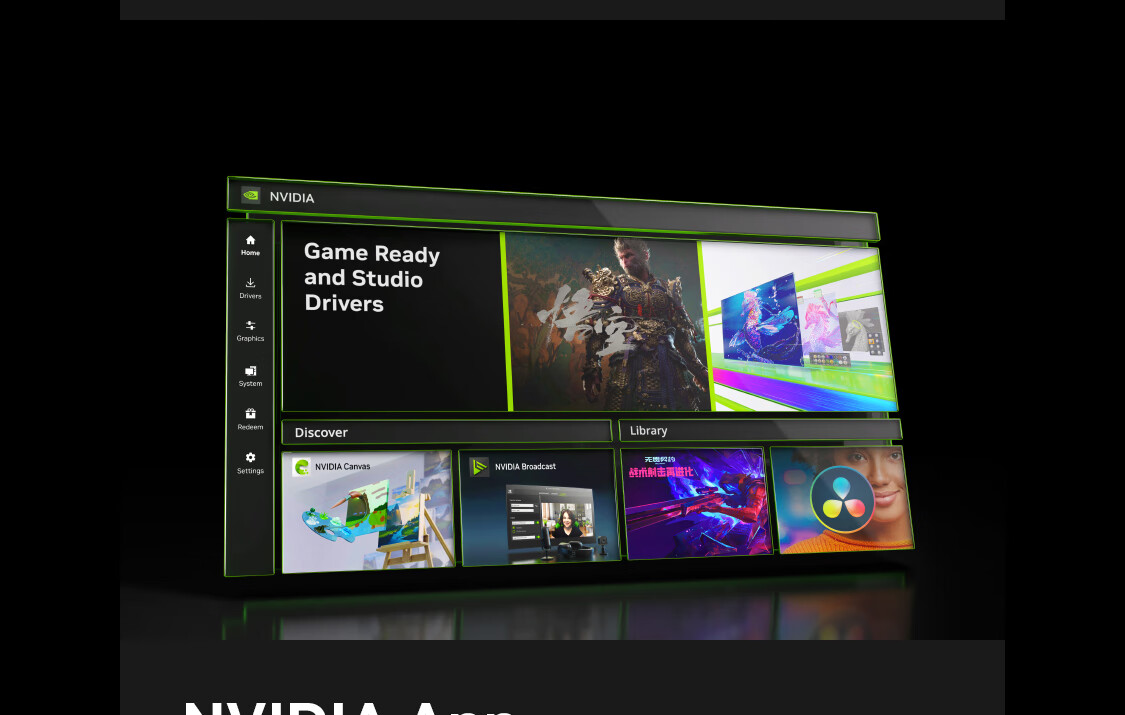Open the NVIDIA Broadcast preview thumbnail
Screen dimensions: 1125x715
pyautogui.click(x=539, y=507)
